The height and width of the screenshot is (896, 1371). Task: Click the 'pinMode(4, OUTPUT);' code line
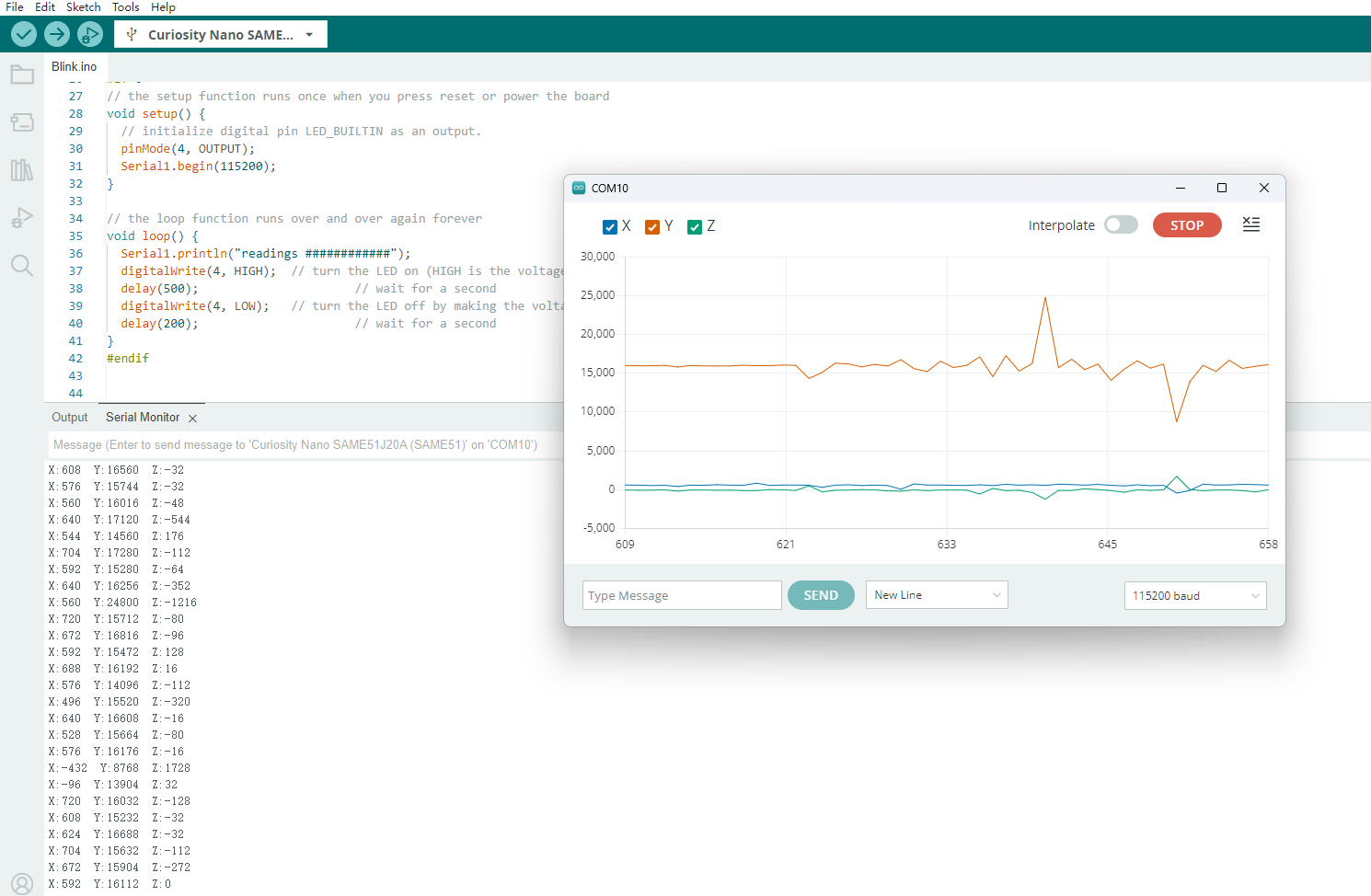click(188, 149)
